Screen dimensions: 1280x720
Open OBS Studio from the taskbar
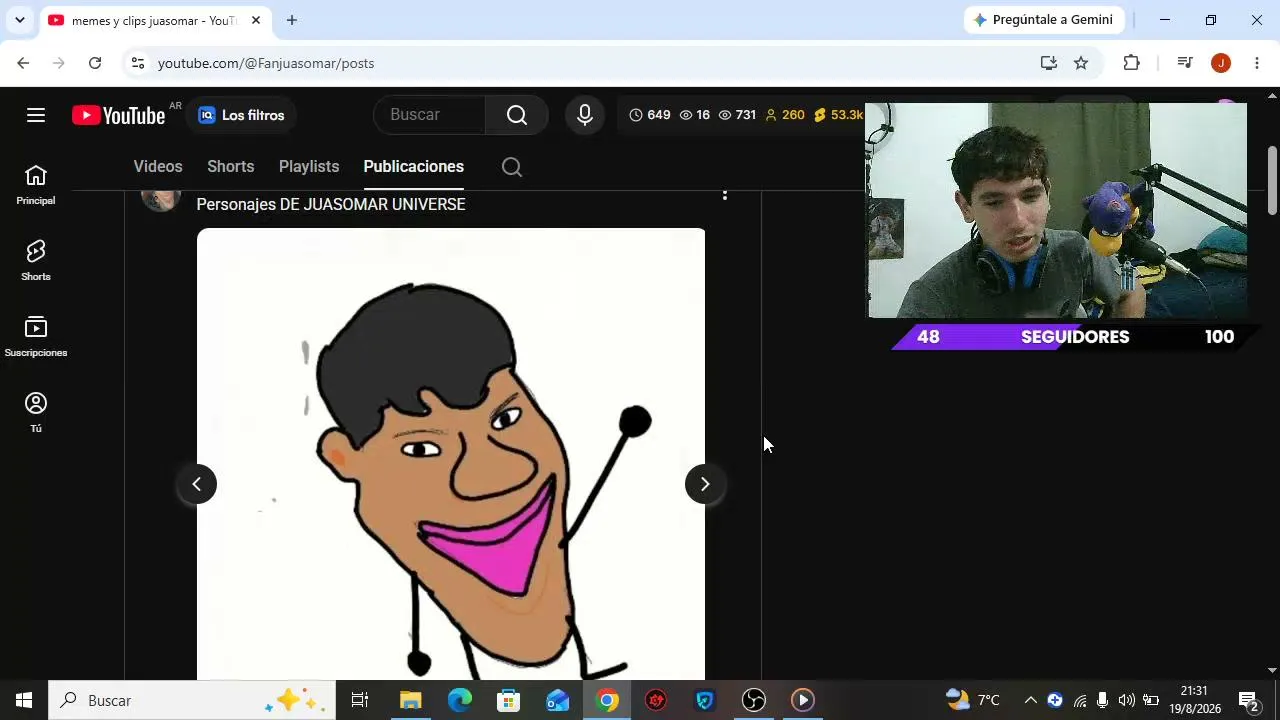pyautogui.click(x=754, y=700)
